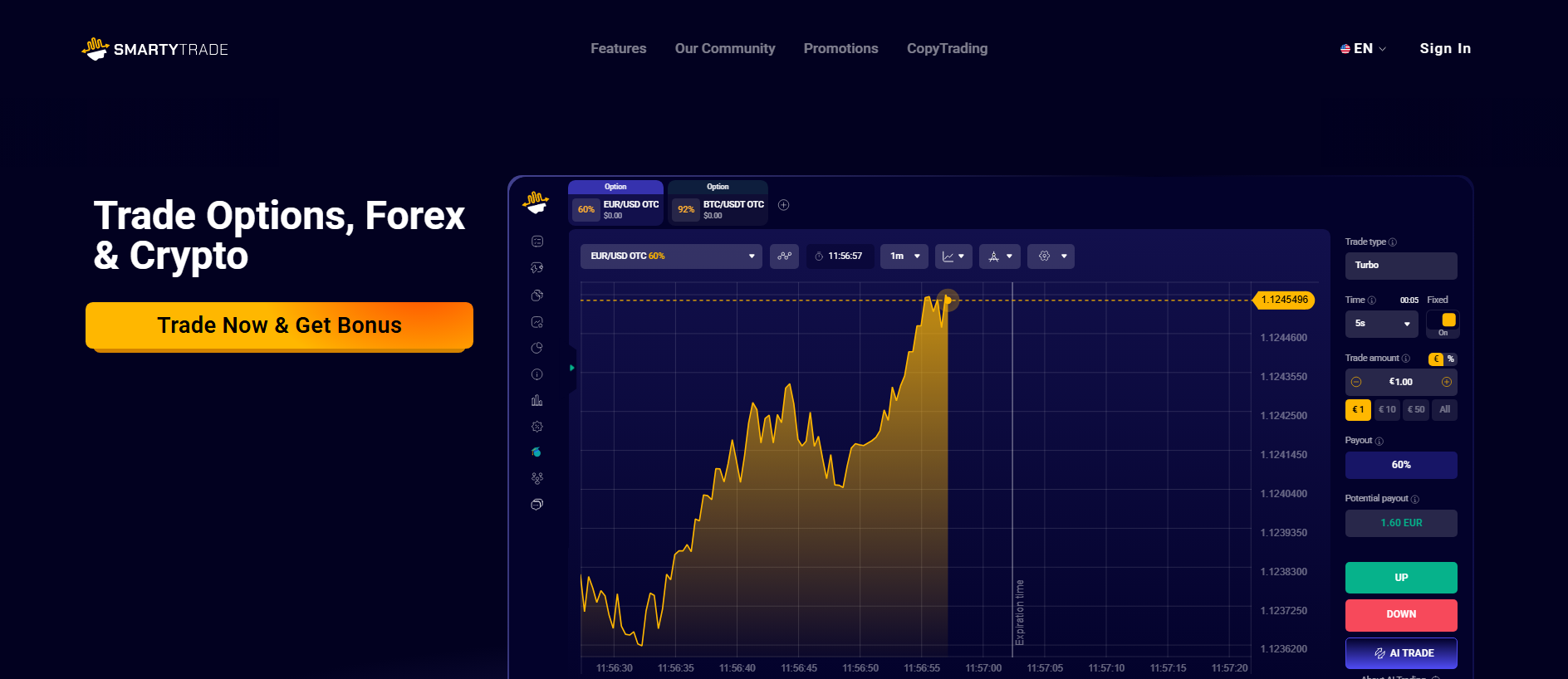Switch to the BTC/USDT OTC option tab
The image size is (1568, 679).
(718, 203)
